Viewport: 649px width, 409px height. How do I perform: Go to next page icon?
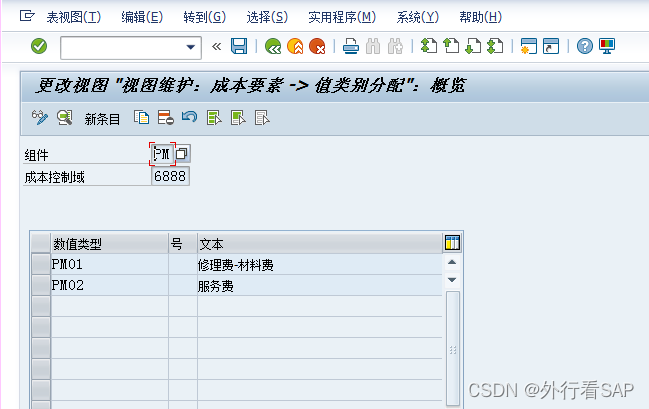(473, 46)
